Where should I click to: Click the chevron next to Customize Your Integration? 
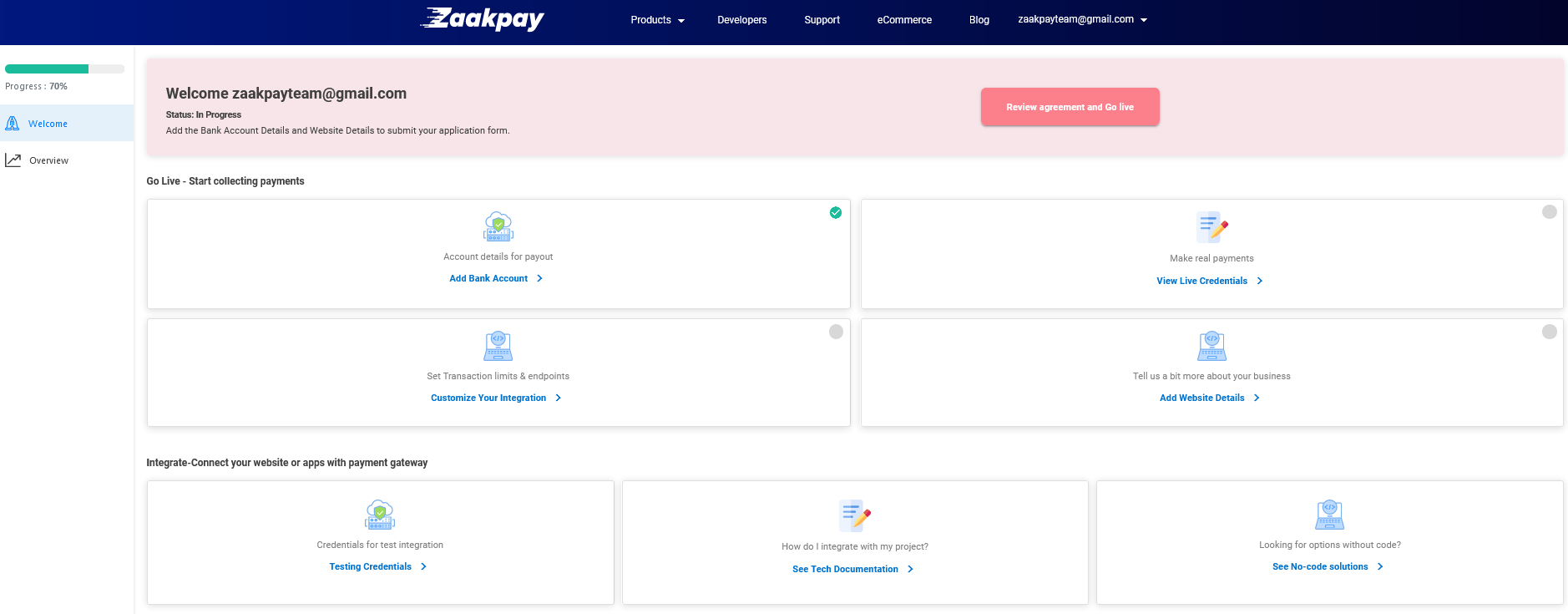coord(559,398)
